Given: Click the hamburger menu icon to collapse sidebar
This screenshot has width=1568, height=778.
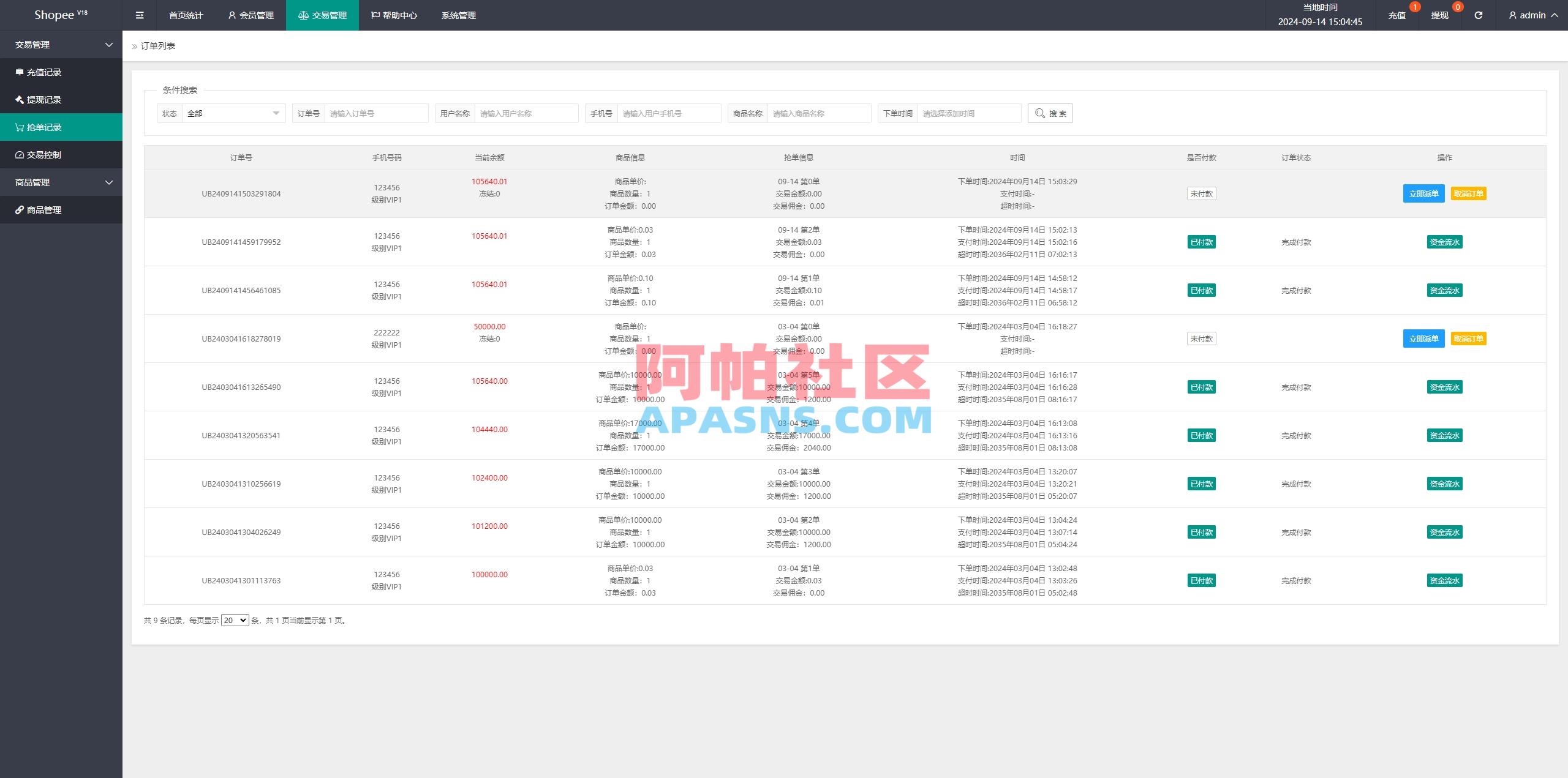Looking at the screenshot, I should tap(140, 15).
